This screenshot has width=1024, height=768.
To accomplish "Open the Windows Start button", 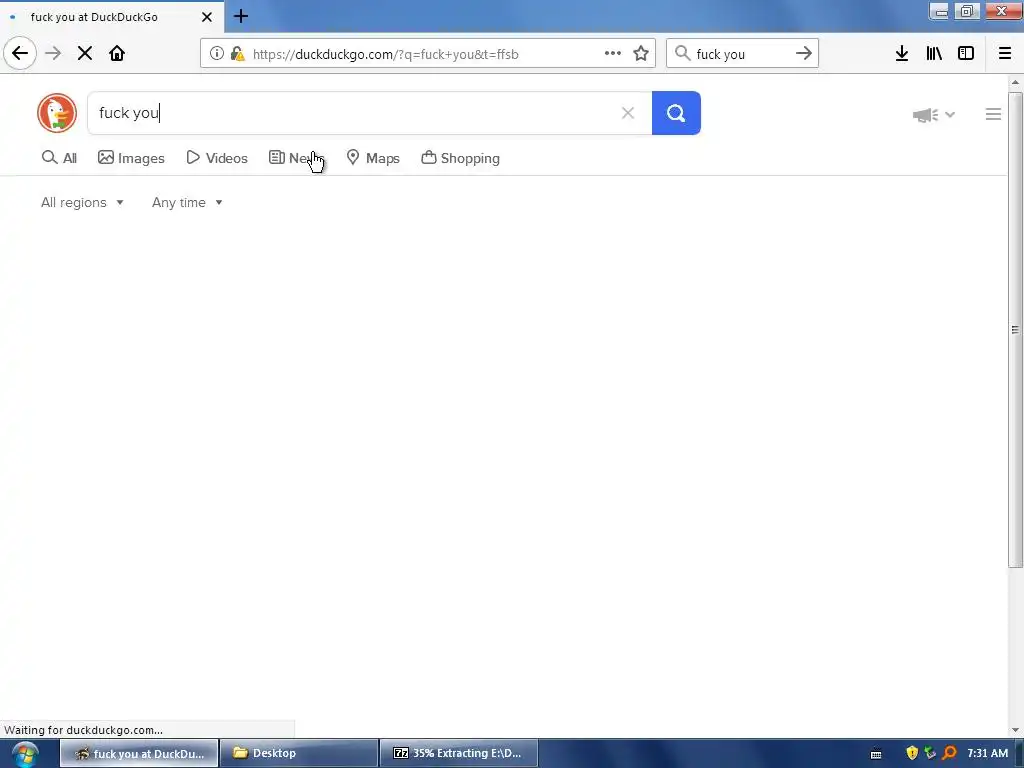I will (25, 754).
